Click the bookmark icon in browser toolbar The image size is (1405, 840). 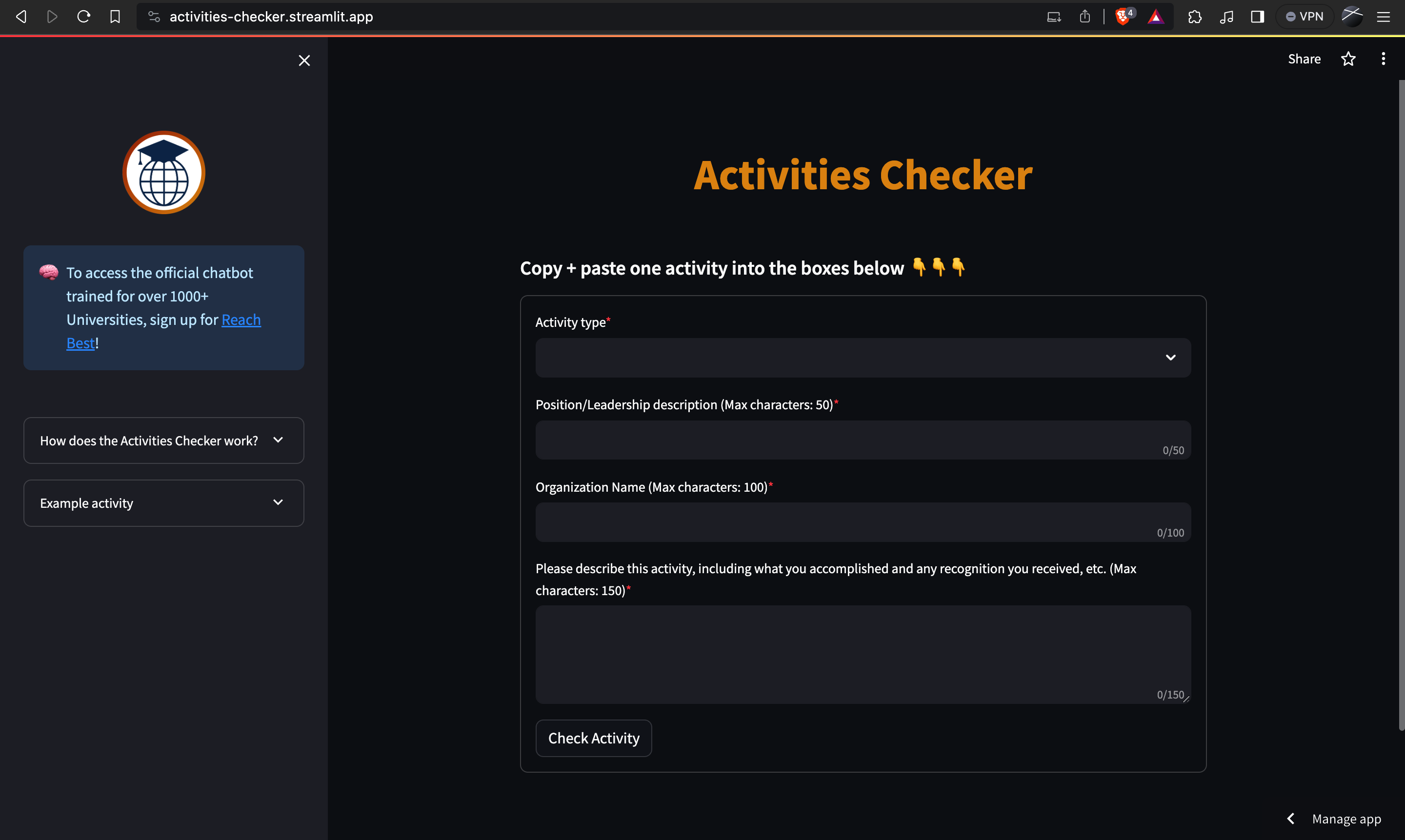pyautogui.click(x=115, y=17)
